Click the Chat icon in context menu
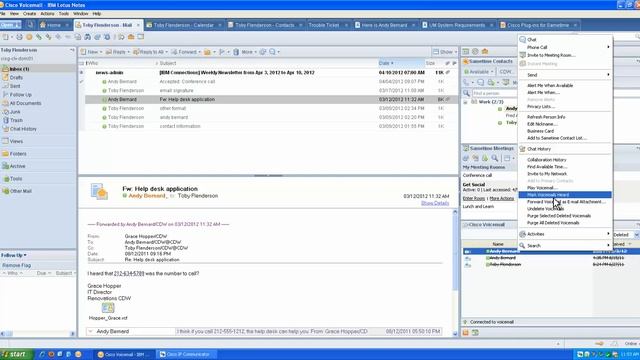Viewport: 640px width, 360px height. (522, 40)
